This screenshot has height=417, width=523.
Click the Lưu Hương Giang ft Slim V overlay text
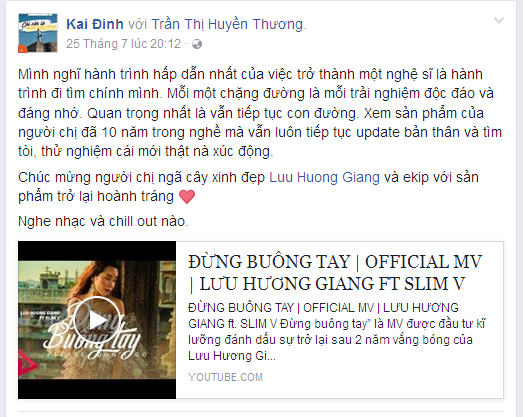pos(41,315)
